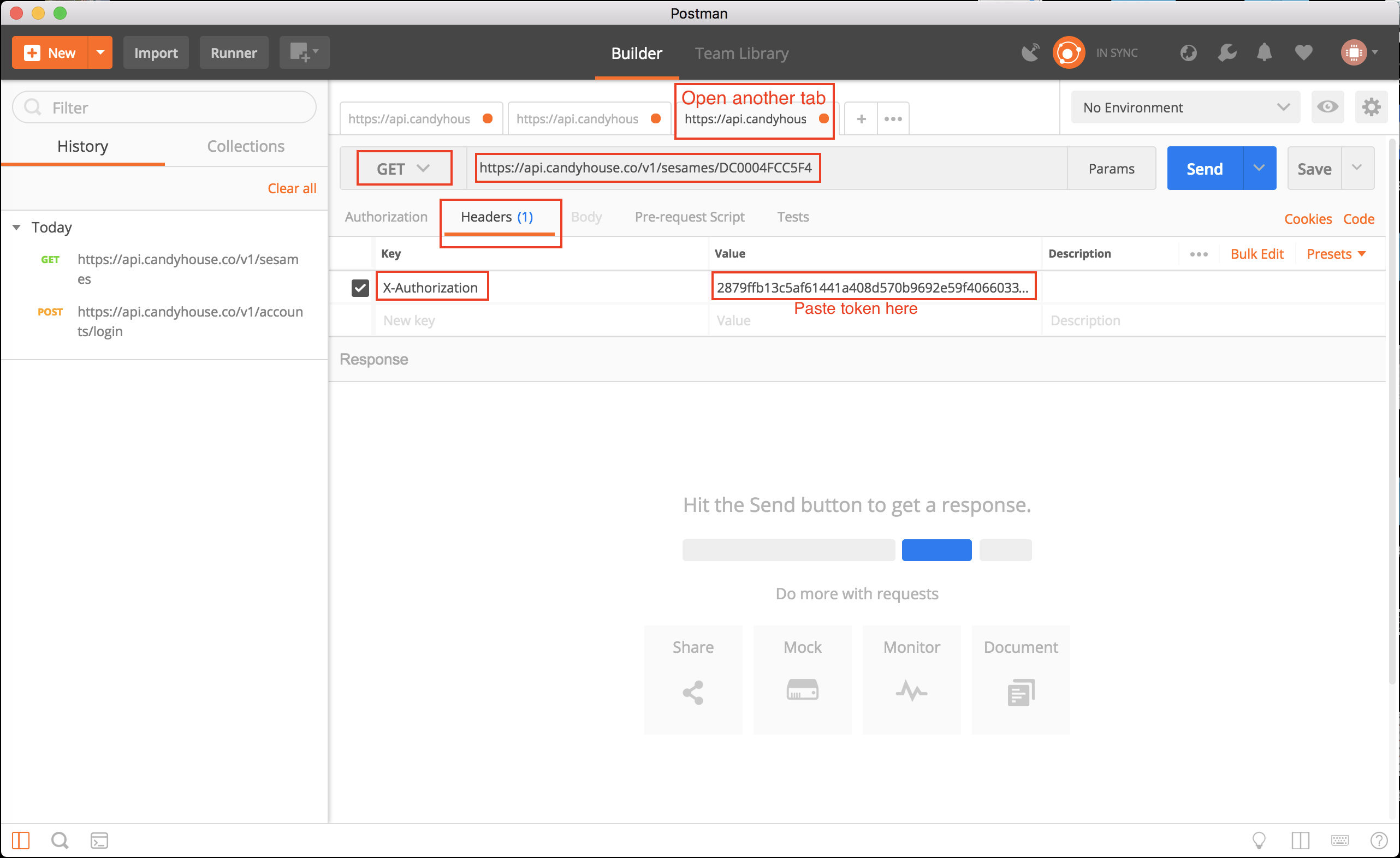The height and width of the screenshot is (858, 1400).
Task: Open settings wrench icon
Action: pos(1226,53)
